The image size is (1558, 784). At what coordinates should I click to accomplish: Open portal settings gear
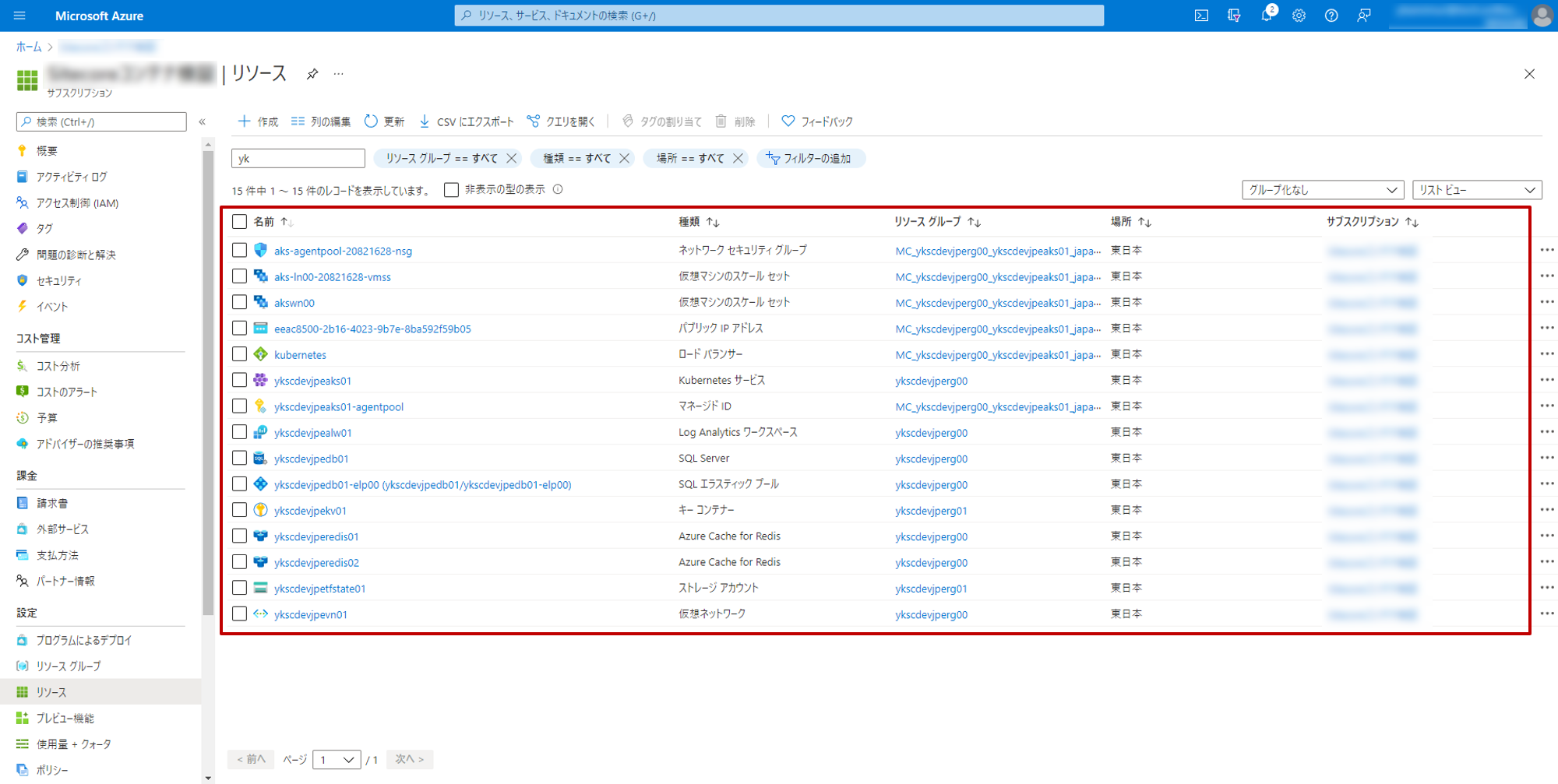point(1299,16)
